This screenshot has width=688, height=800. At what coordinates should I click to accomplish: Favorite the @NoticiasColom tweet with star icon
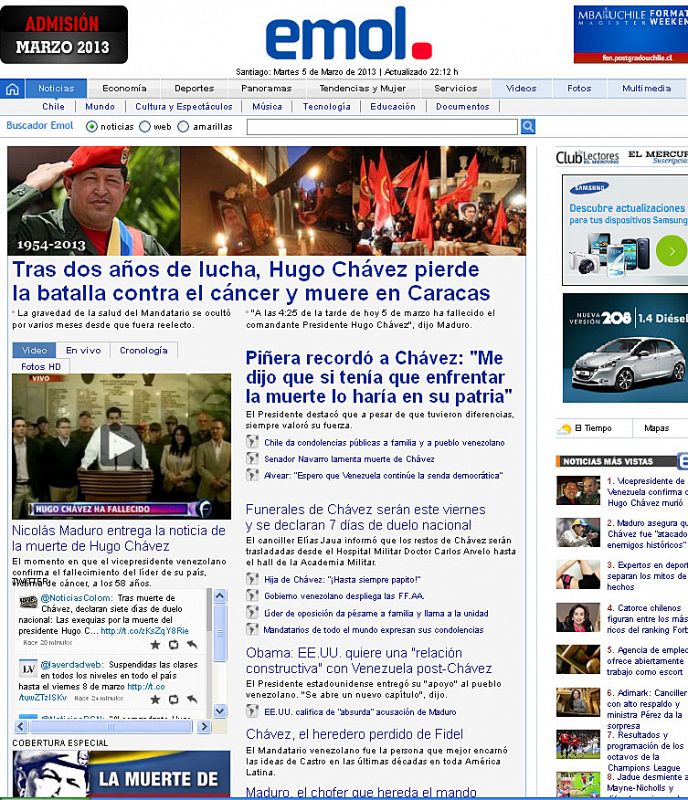[155, 644]
